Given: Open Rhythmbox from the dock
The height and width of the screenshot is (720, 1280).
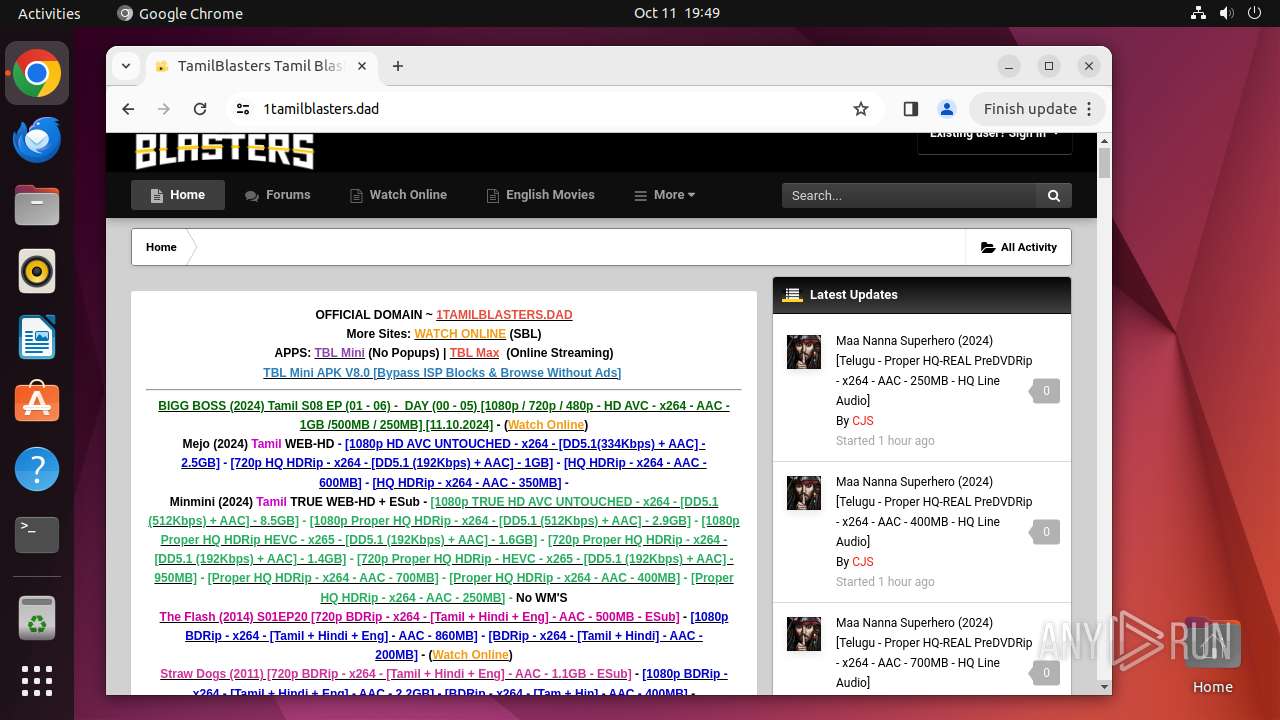Looking at the screenshot, I should click(37, 272).
